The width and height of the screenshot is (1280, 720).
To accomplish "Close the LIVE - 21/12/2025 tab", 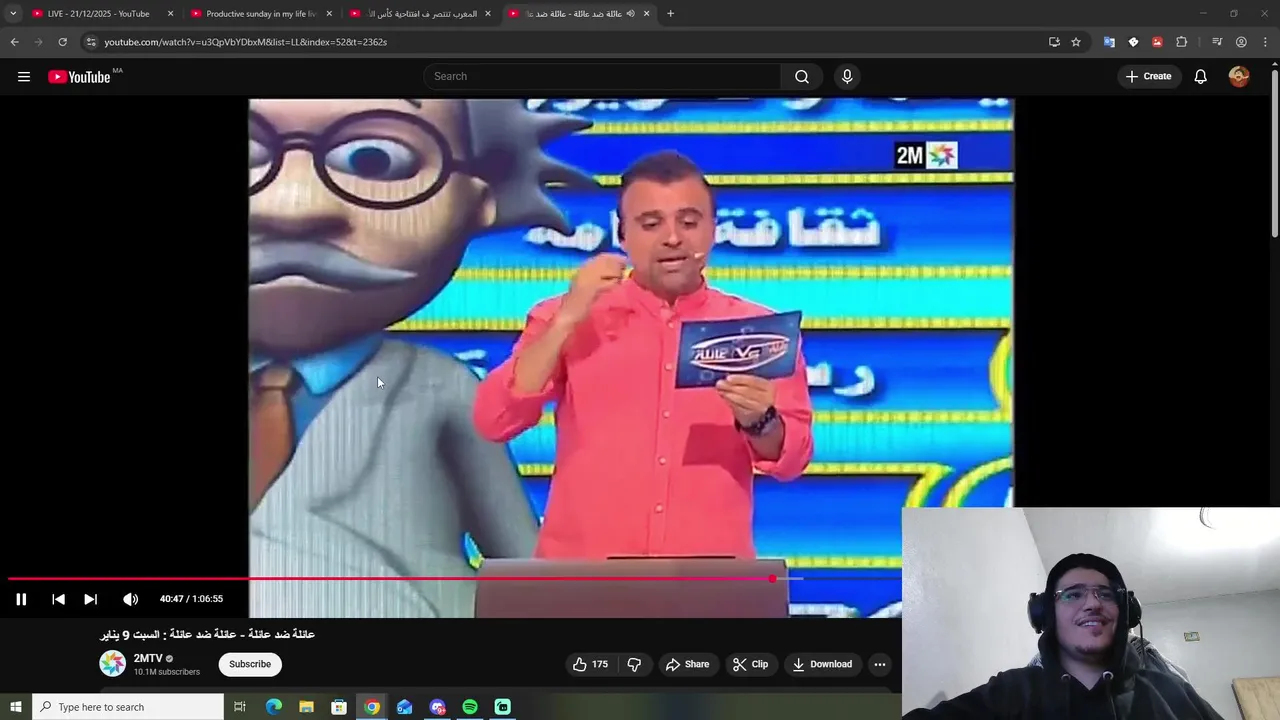I will tap(170, 14).
